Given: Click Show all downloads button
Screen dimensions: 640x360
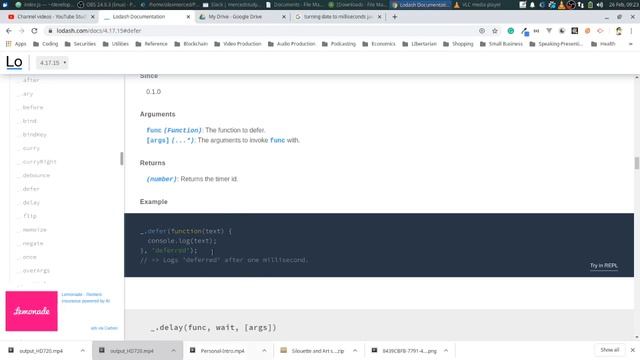Looking at the screenshot, I should (x=609, y=350).
